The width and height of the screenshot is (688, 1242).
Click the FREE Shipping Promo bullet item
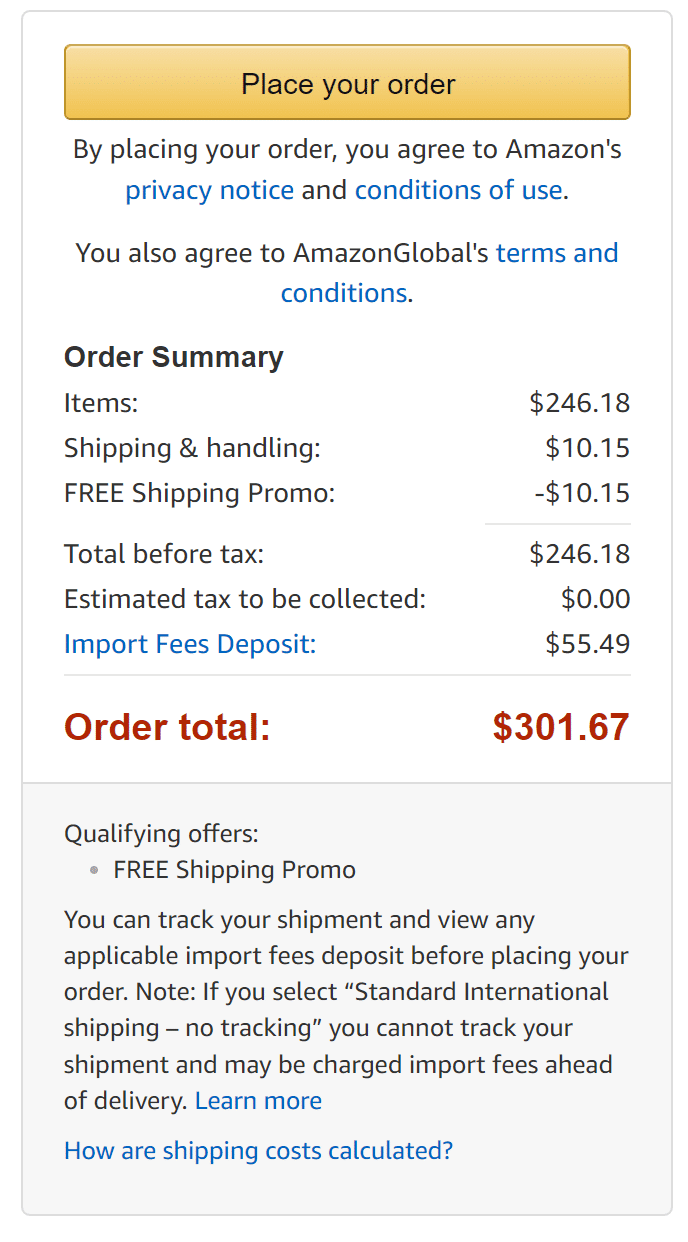pyautogui.click(x=234, y=870)
